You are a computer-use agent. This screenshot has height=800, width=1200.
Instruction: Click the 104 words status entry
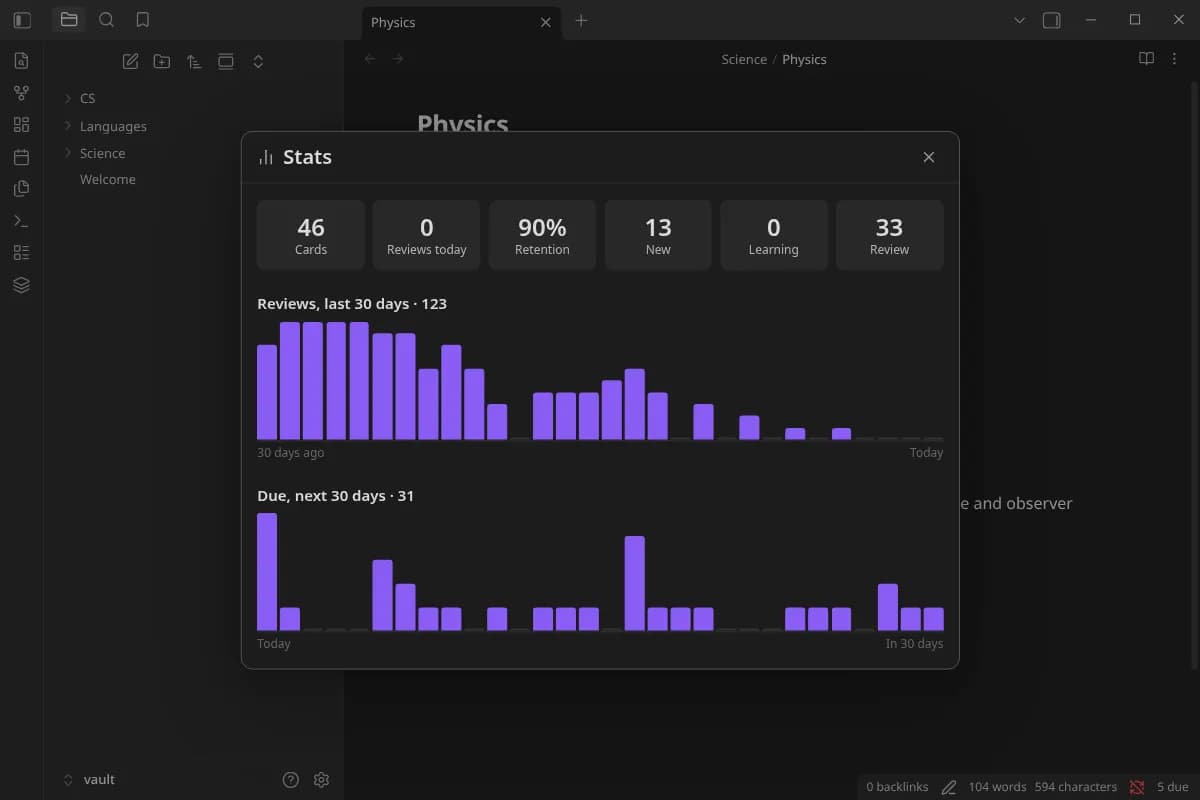coord(997,787)
